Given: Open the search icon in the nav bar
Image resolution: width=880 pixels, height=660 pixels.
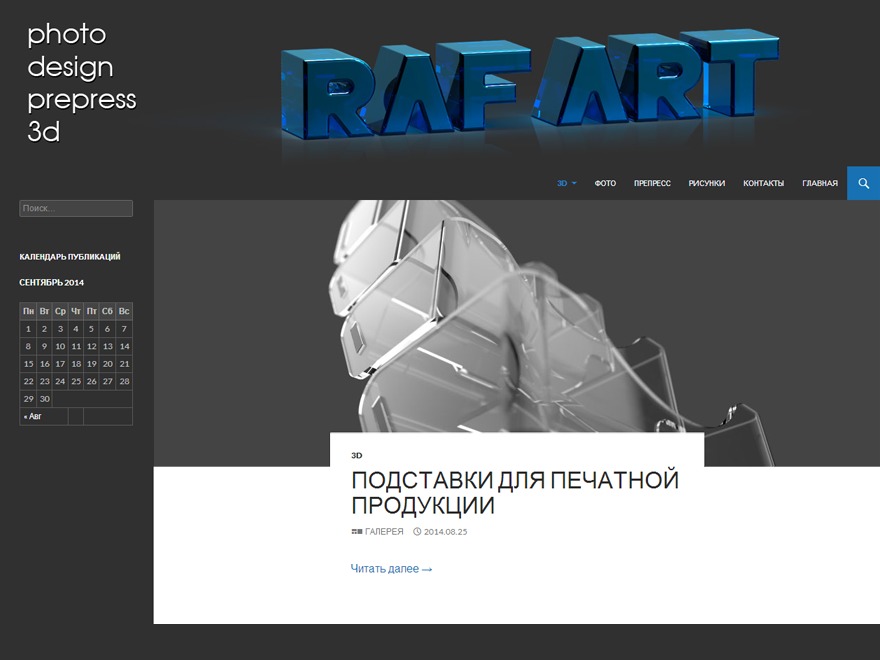Looking at the screenshot, I should 863,183.
